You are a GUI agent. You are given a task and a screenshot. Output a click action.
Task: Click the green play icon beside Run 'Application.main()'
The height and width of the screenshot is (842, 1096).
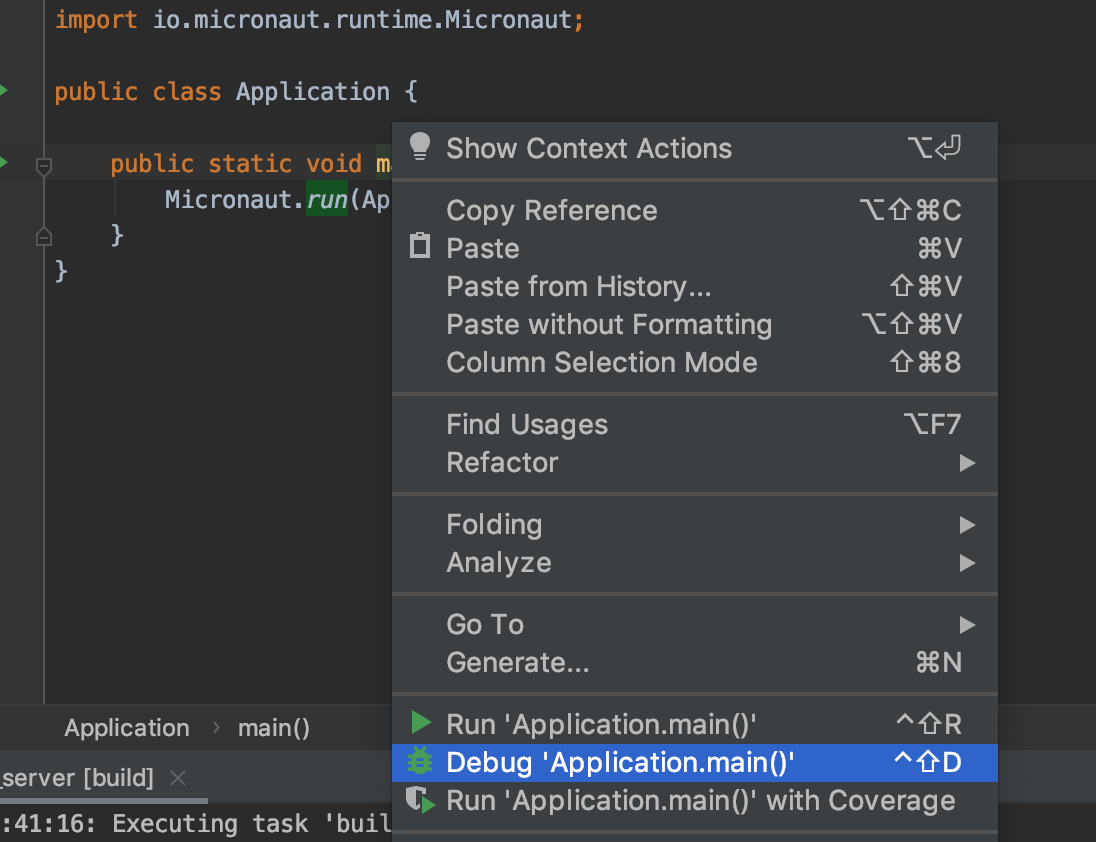click(421, 723)
